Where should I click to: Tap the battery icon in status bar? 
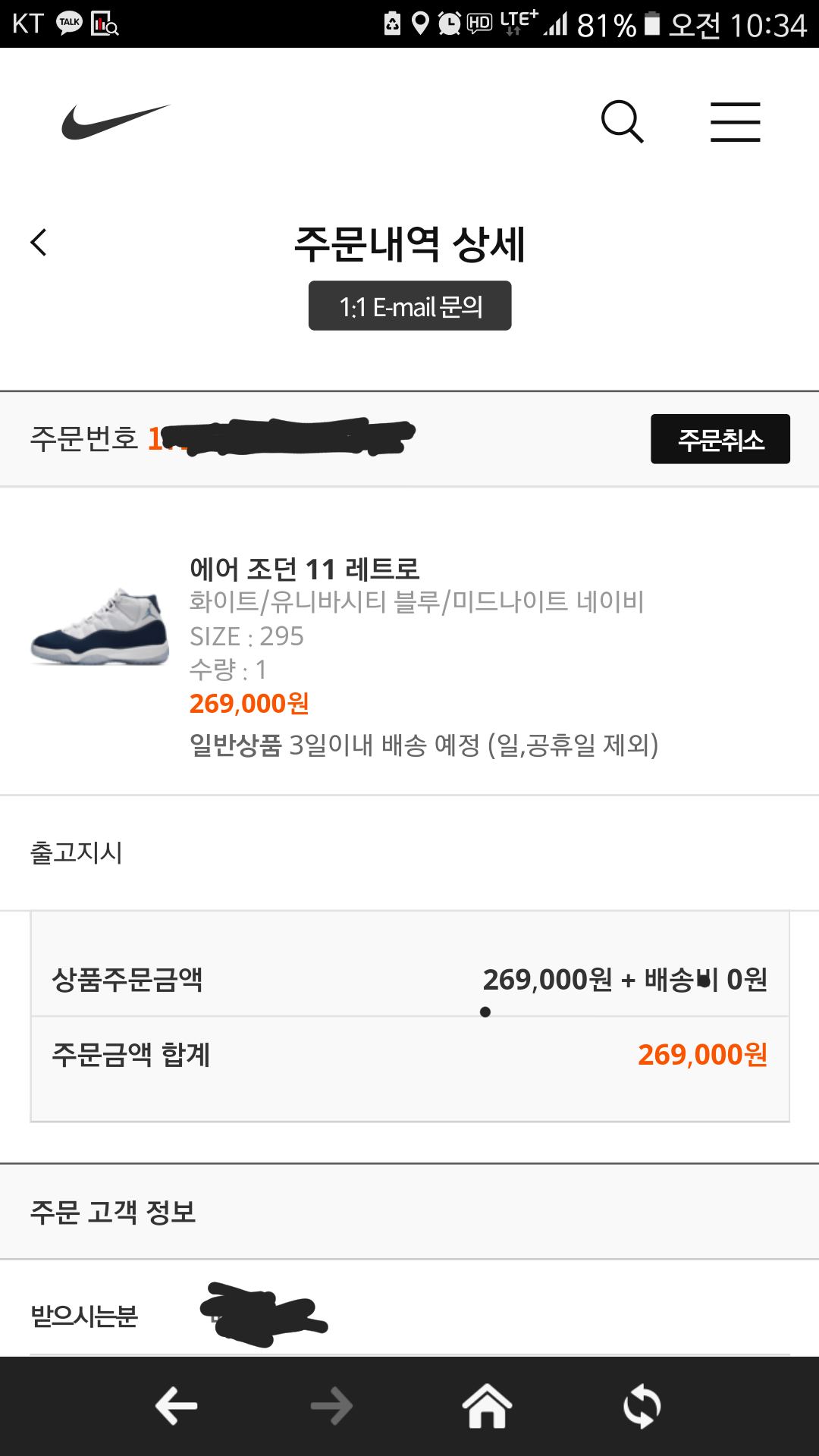point(651,24)
